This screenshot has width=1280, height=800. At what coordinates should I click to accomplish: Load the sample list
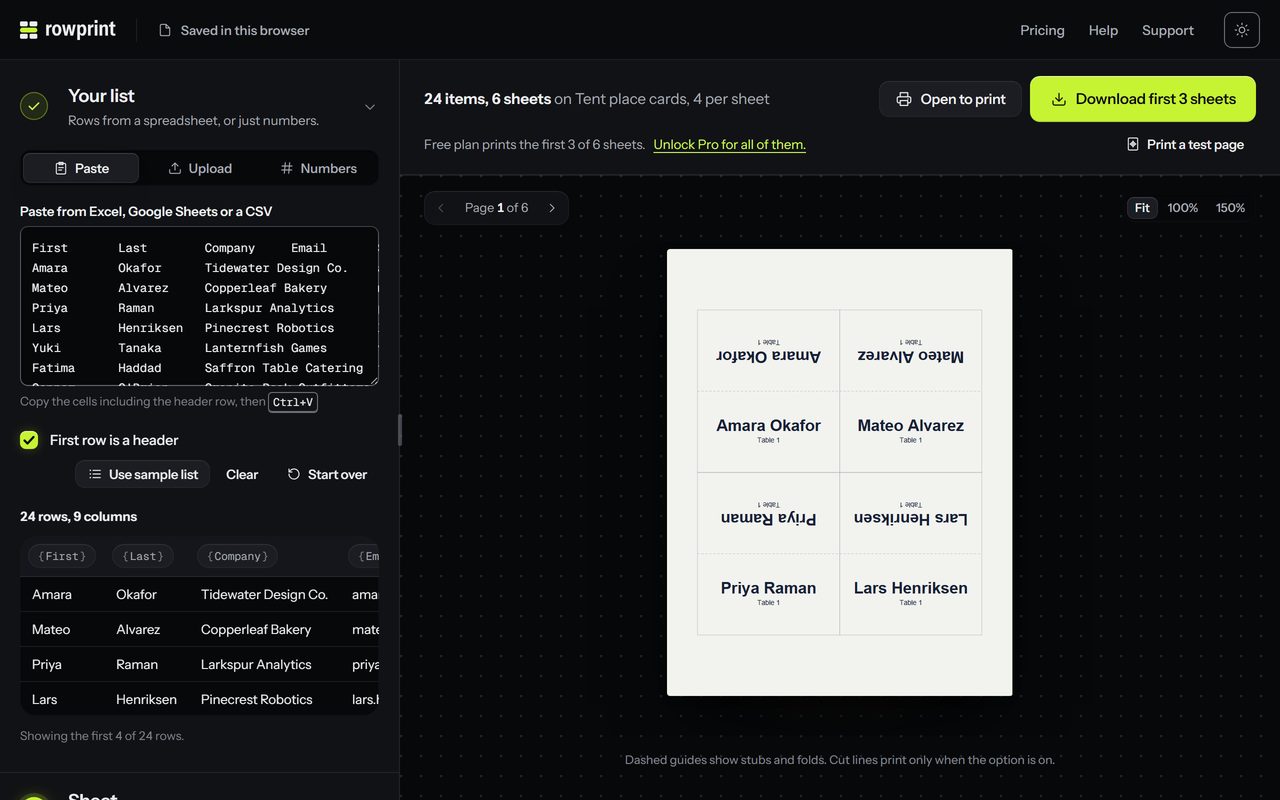(142, 474)
